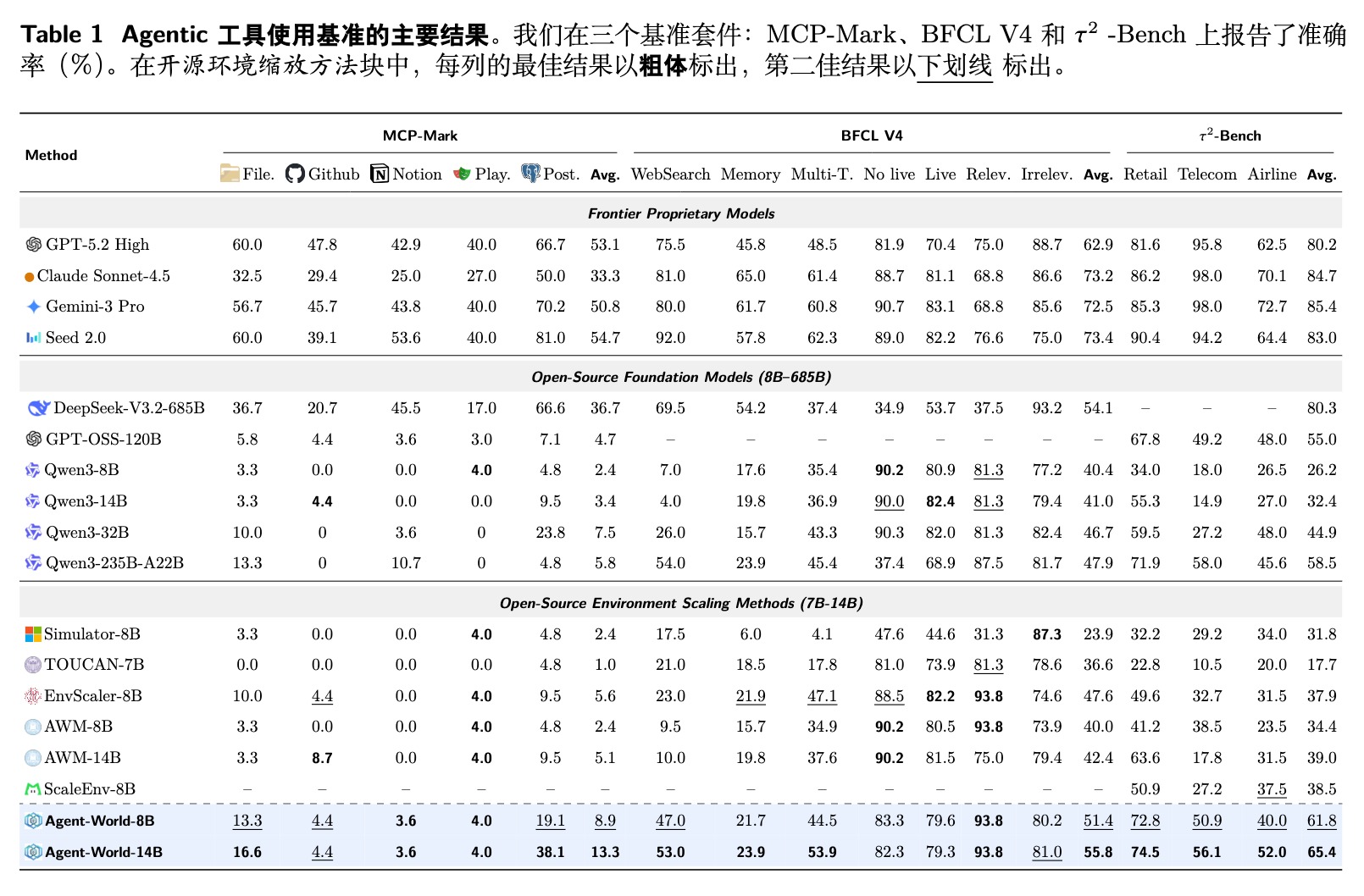Click the icon beside Agent-World-14B

click(x=33, y=852)
